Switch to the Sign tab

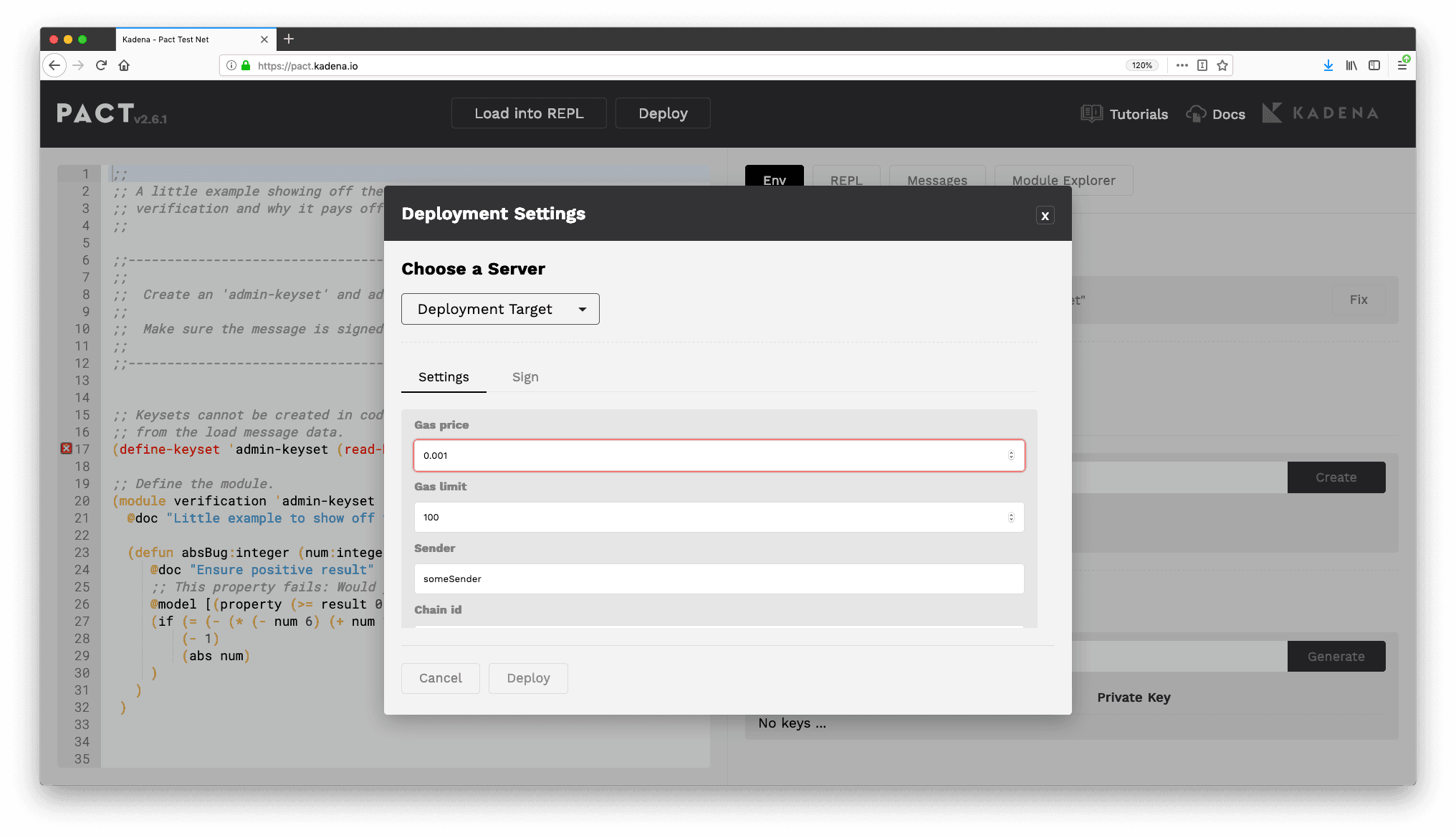(525, 376)
